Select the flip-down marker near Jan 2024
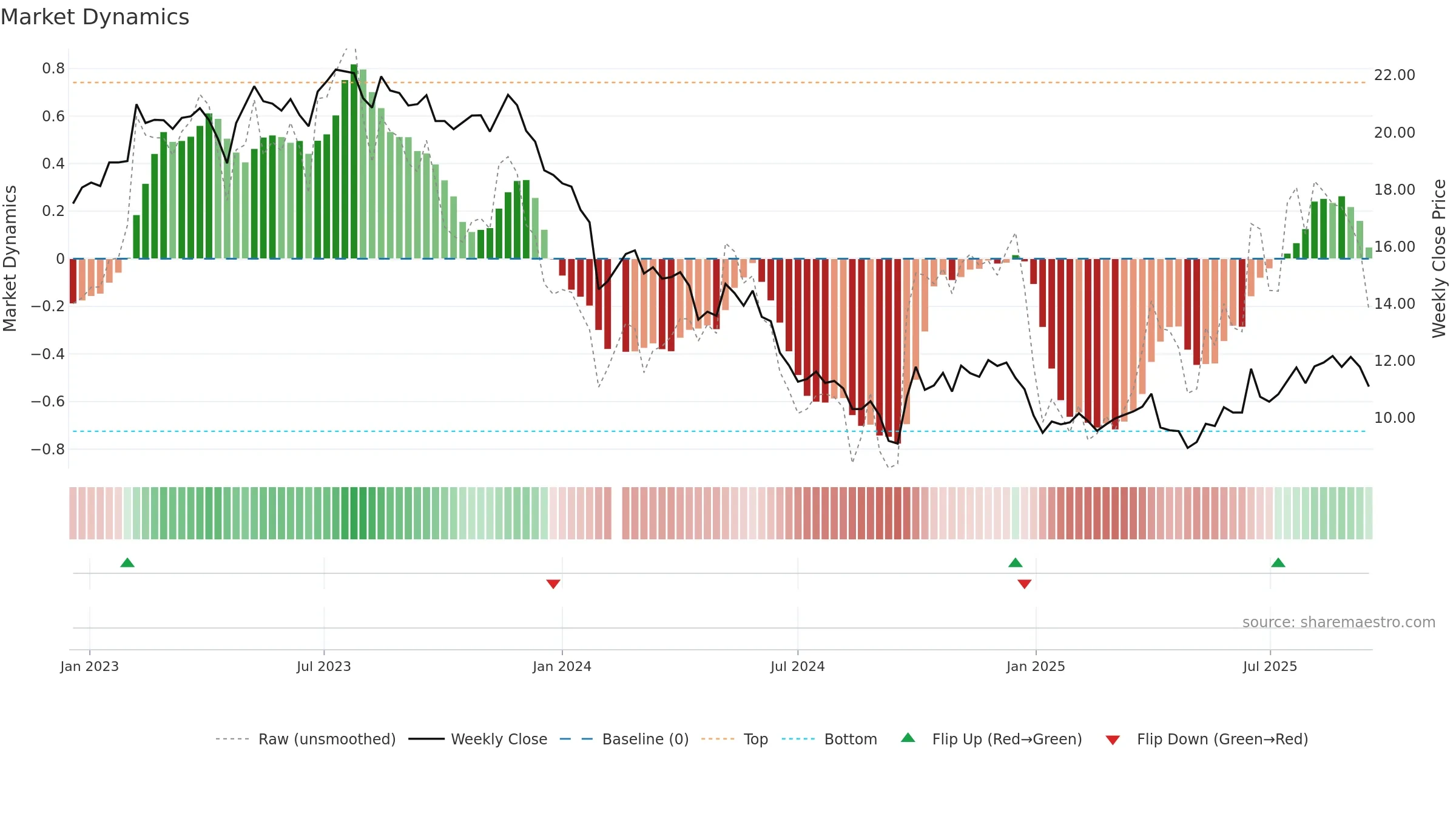The image size is (1456, 819). coord(553,584)
